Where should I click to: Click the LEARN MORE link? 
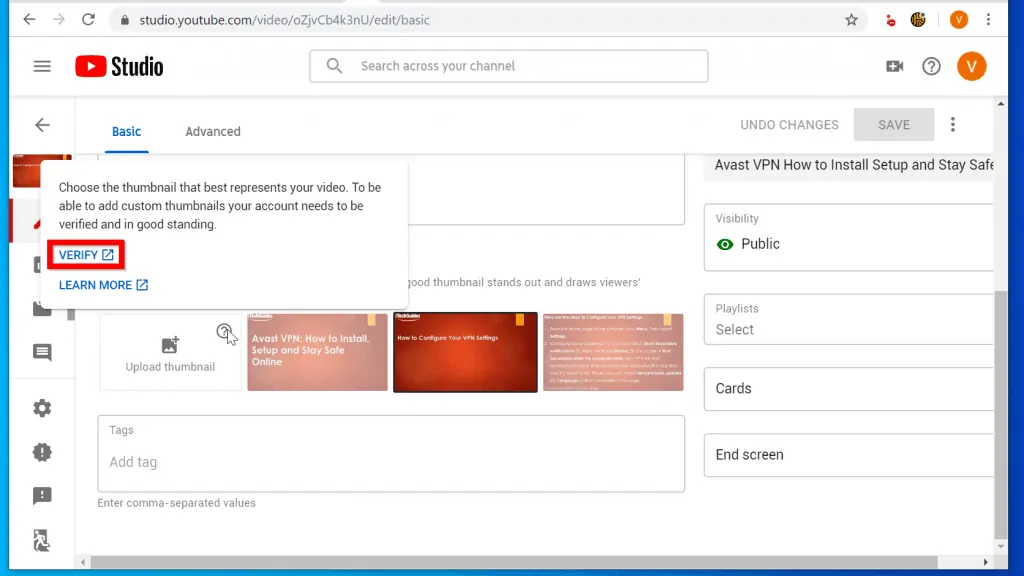(103, 285)
